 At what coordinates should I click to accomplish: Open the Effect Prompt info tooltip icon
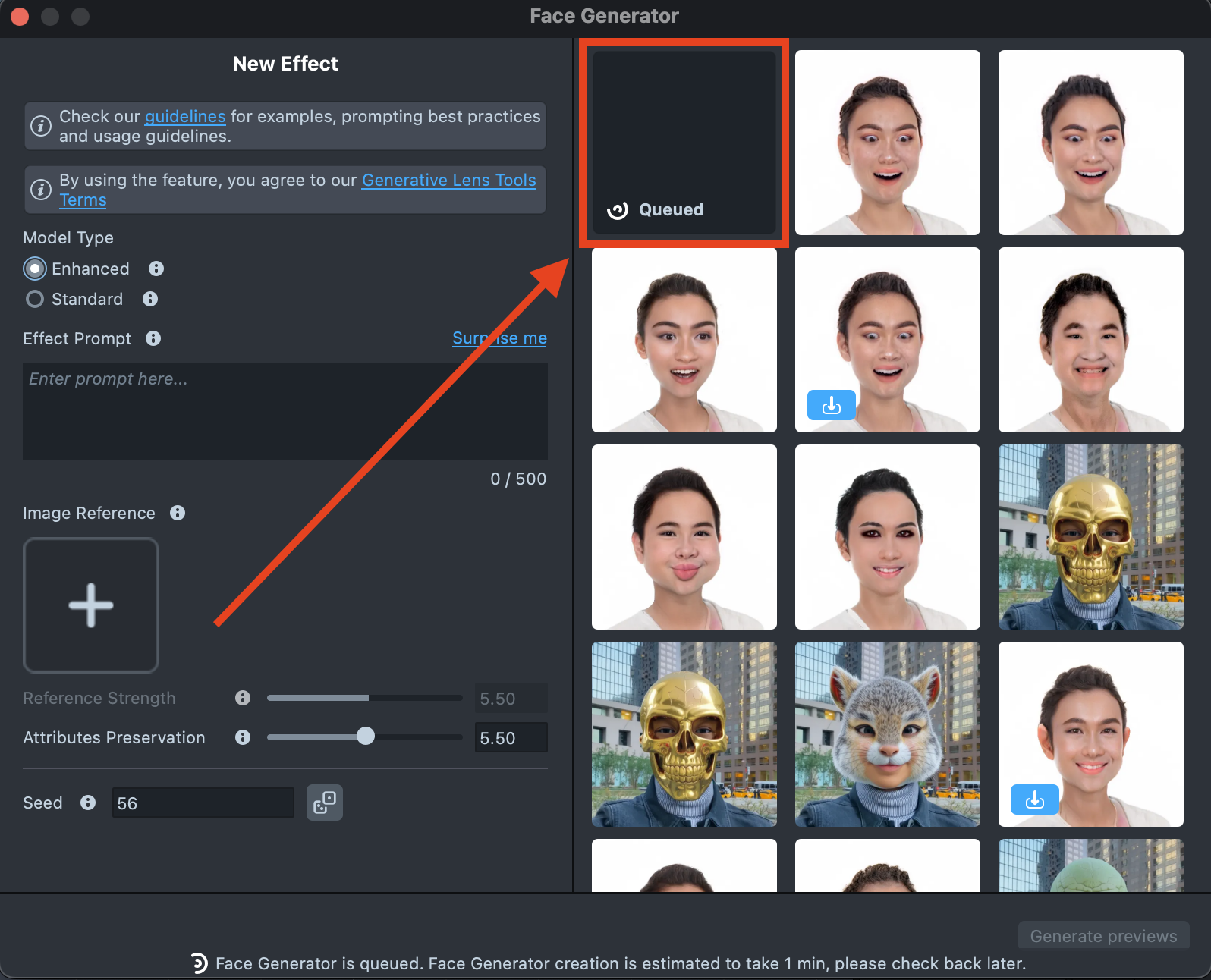tap(153, 338)
